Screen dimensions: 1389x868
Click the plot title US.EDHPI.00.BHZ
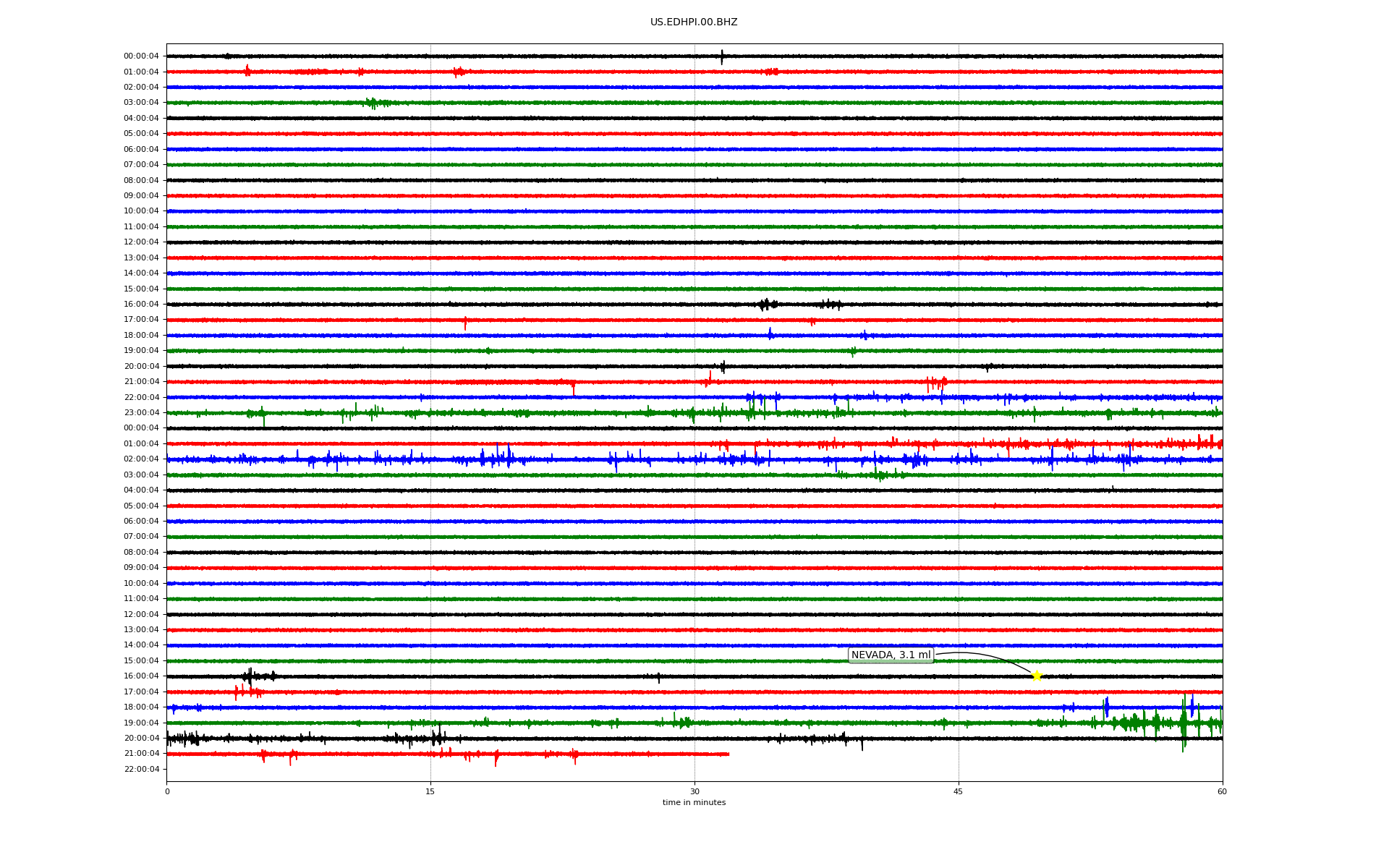pos(693,22)
